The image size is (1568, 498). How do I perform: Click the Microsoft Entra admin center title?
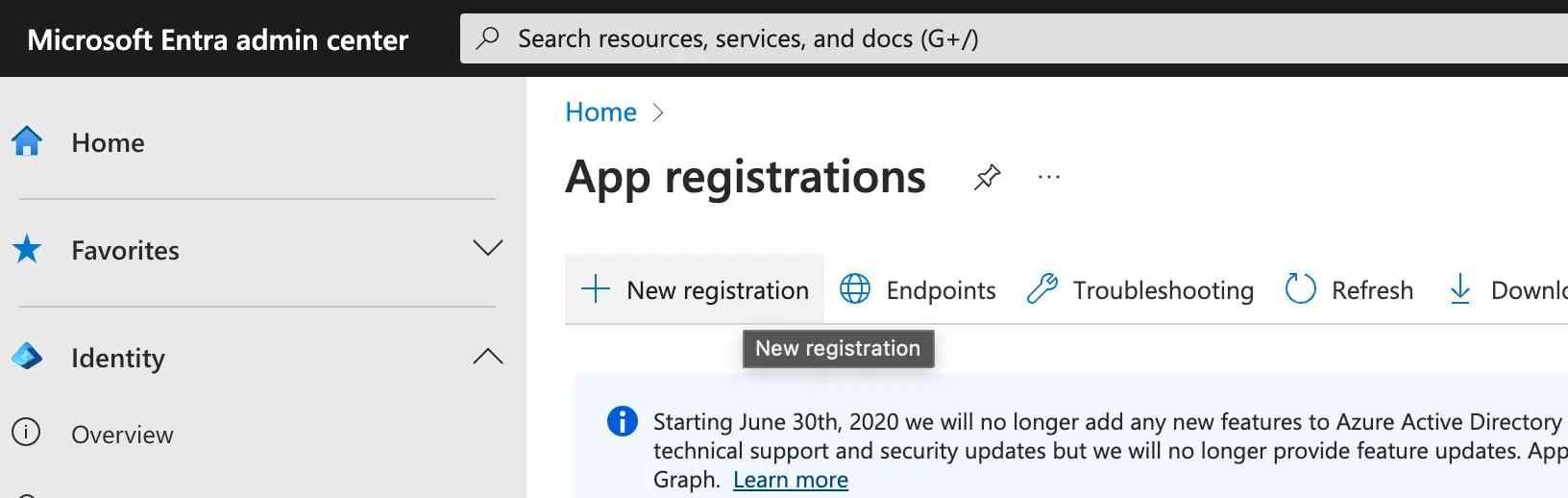point(218,39)
